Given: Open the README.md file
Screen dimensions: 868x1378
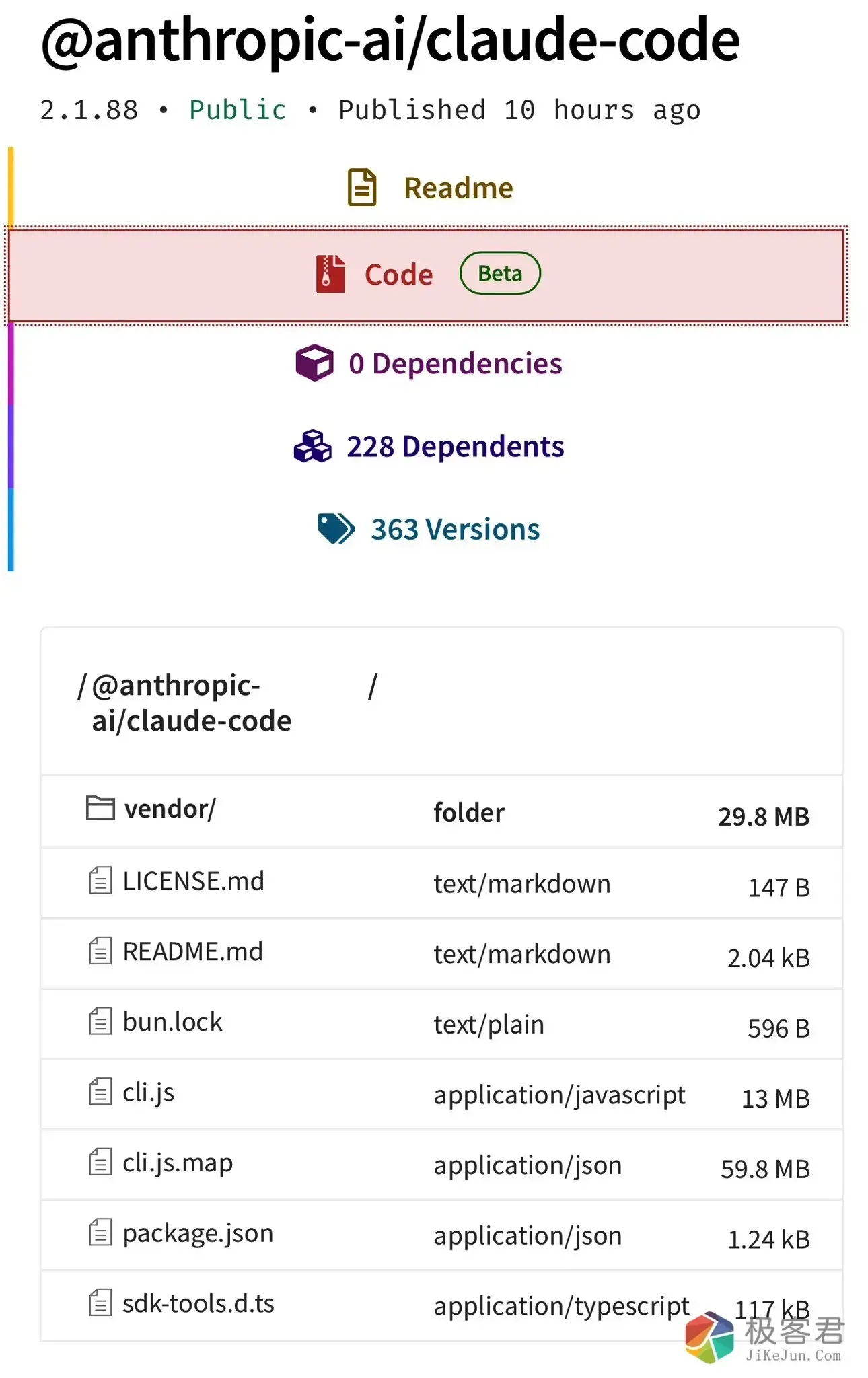Looking at the screenshot, I should 192,952.
